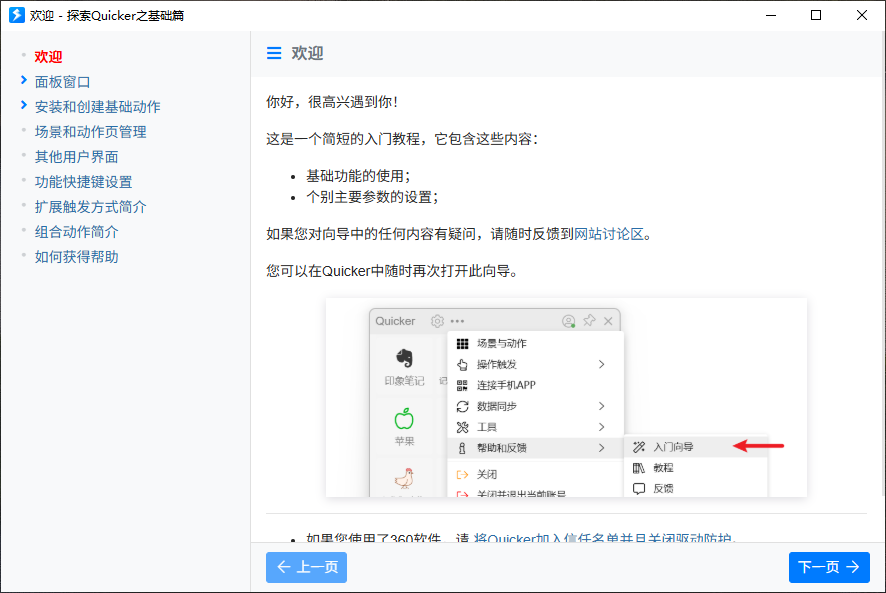Expand the 欢迎 node chevron in sidebar
Image resolution: width=886 pixels, height=593 pixels.
[x=23, y=56]
